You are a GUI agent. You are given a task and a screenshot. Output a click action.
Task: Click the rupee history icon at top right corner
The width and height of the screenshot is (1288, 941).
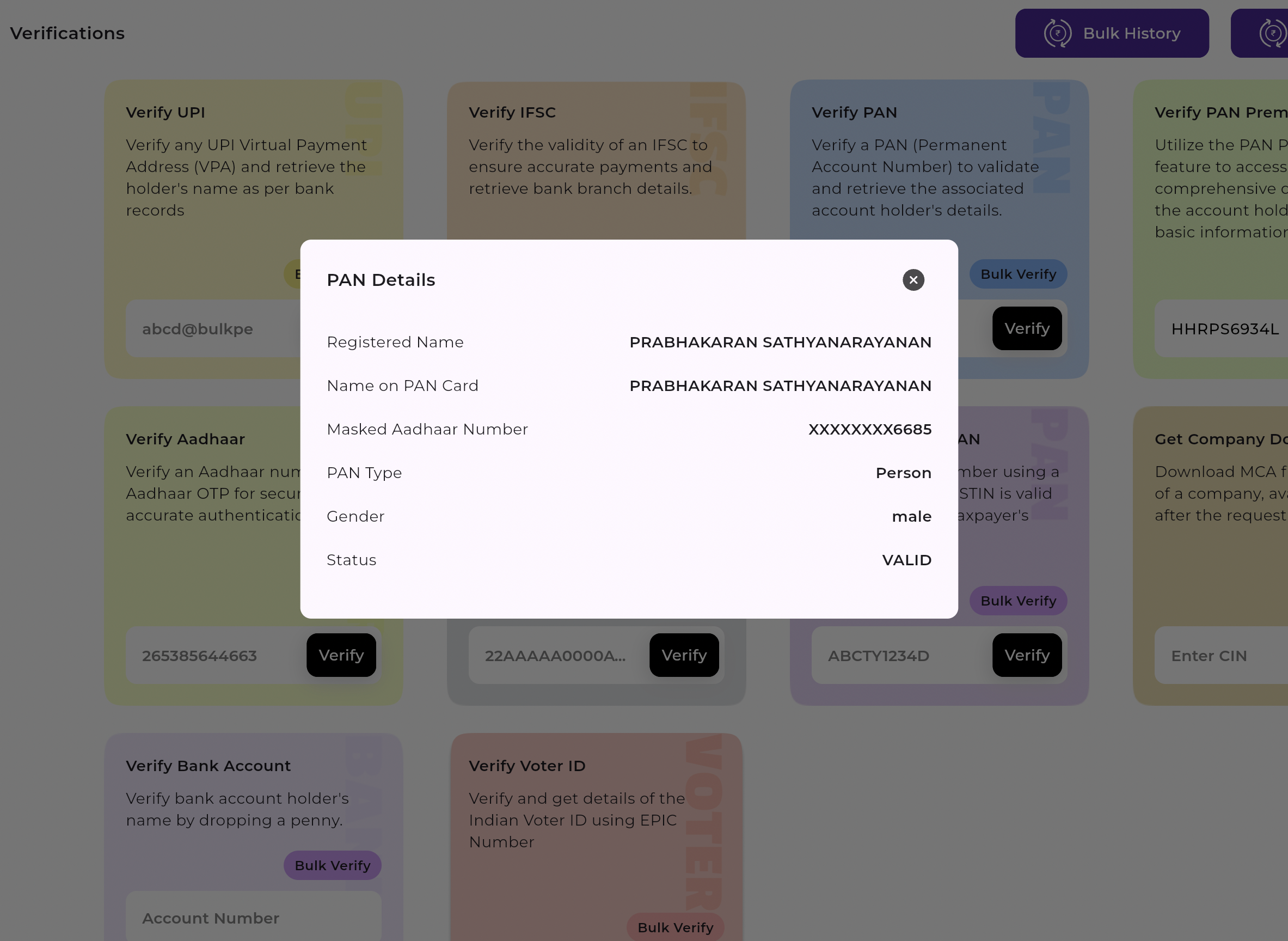1272,33
